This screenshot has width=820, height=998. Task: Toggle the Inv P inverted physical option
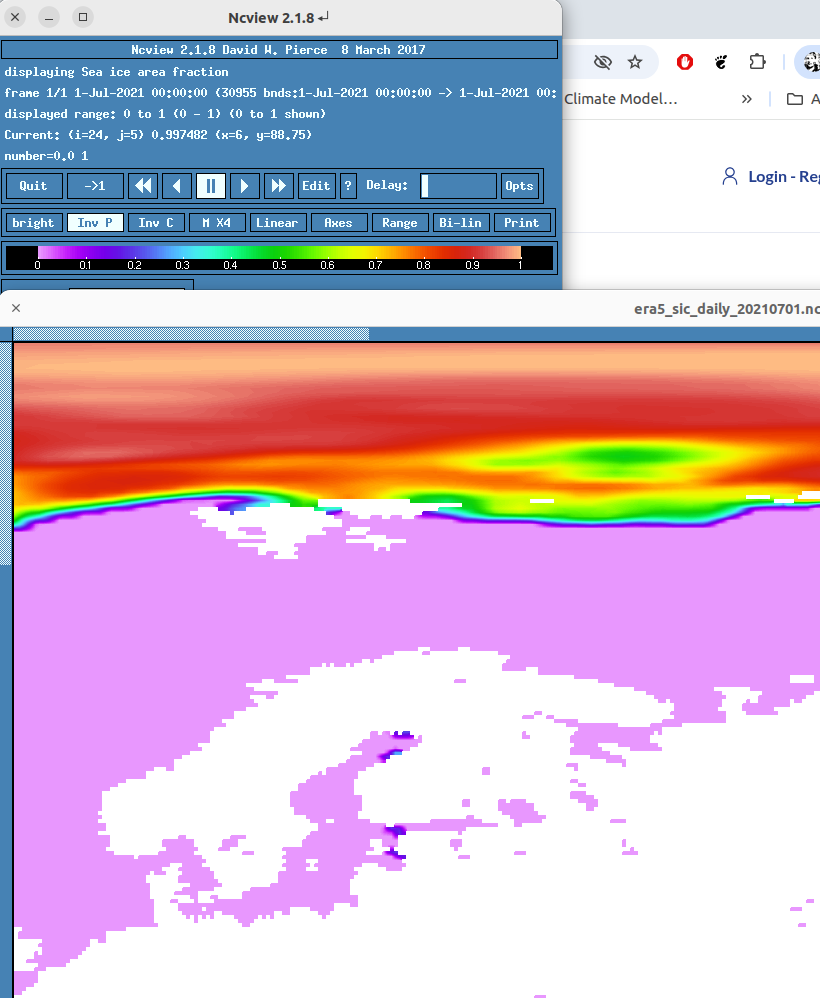point(95,223)
